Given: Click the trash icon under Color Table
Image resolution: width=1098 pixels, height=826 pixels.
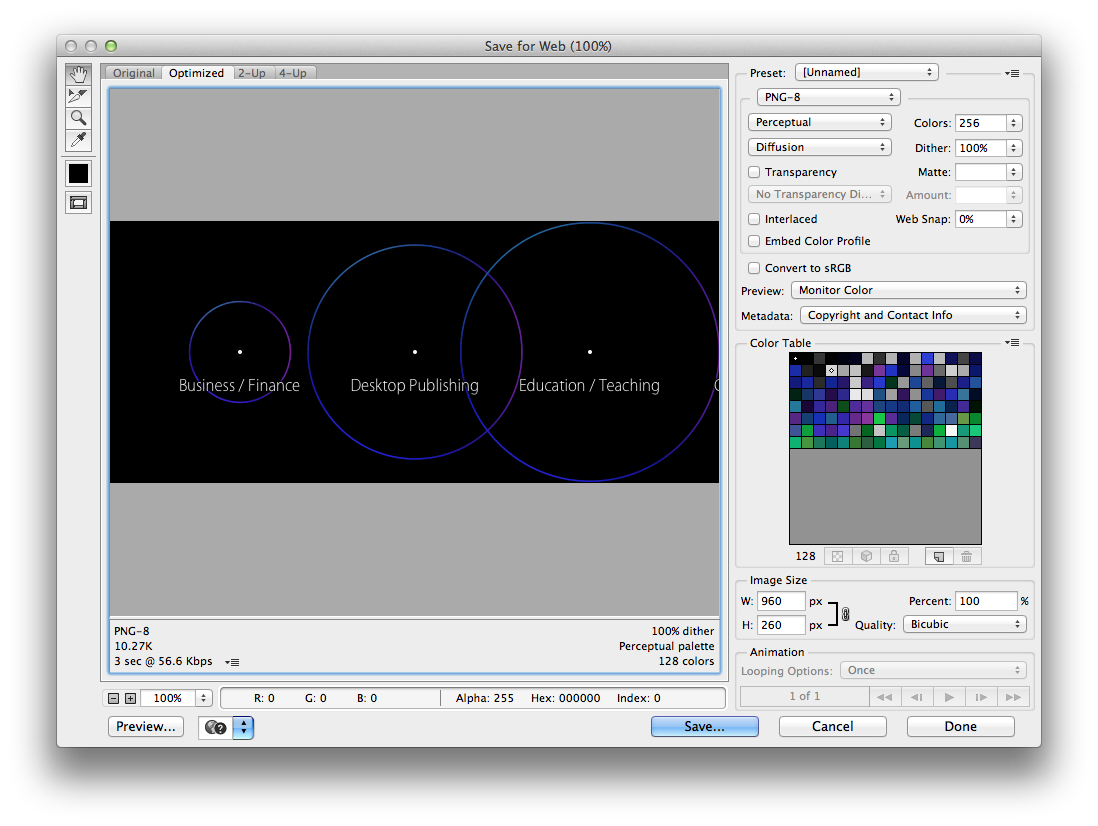Looking at the screenshot, I should tap(966, 556).
